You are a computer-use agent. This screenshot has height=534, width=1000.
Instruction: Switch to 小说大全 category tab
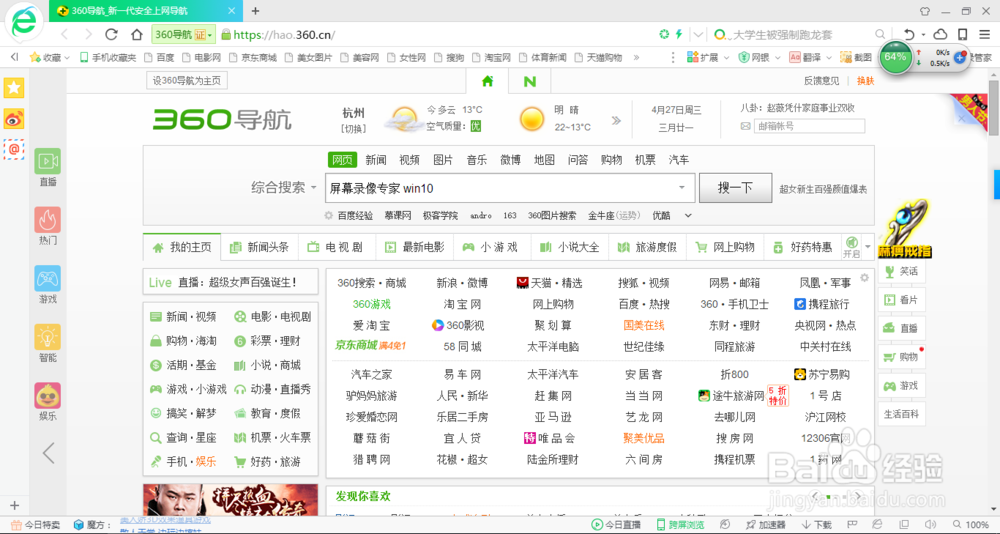570,247
